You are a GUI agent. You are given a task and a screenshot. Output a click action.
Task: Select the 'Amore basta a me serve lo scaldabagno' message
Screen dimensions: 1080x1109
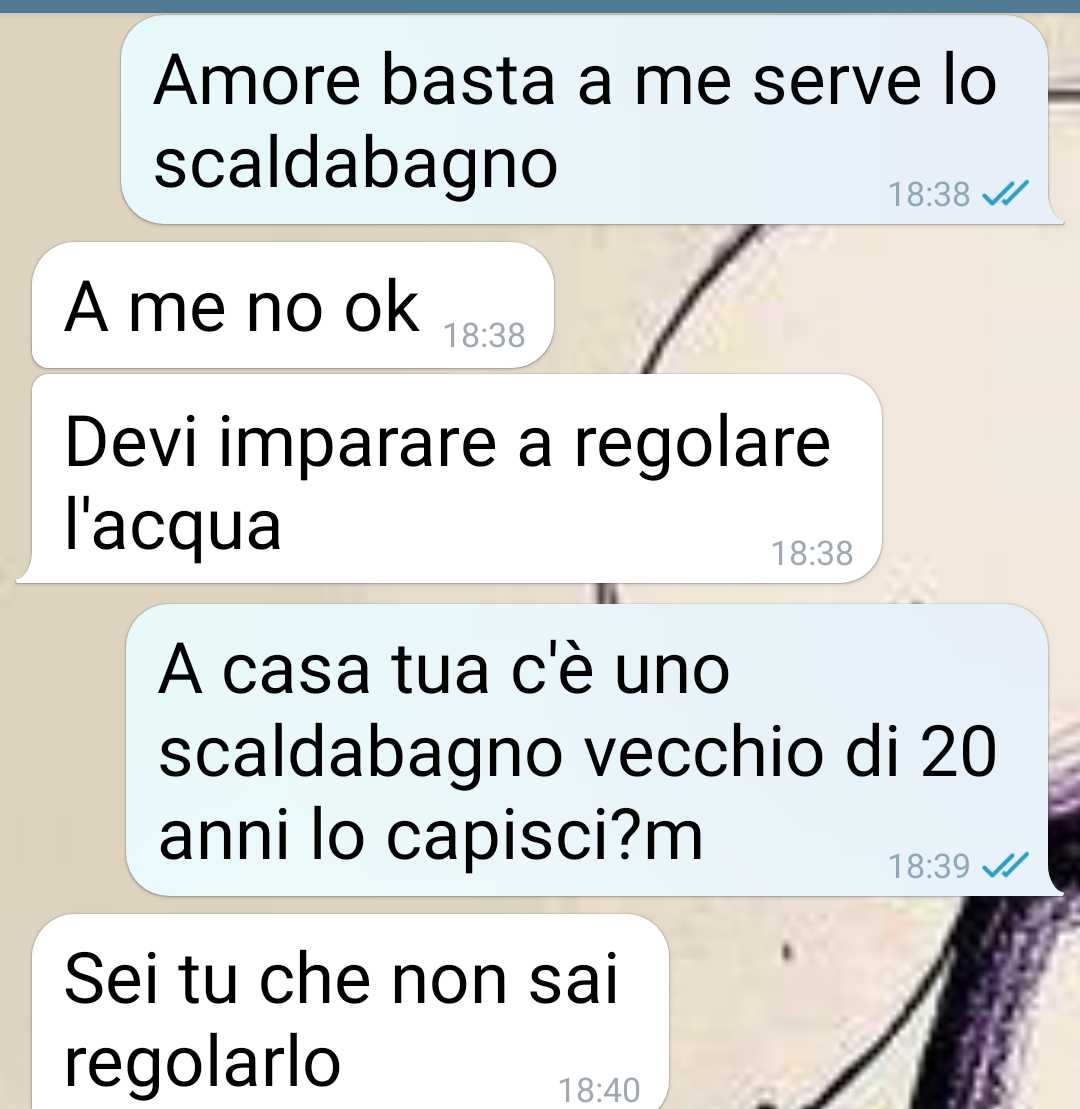point(584,120)
